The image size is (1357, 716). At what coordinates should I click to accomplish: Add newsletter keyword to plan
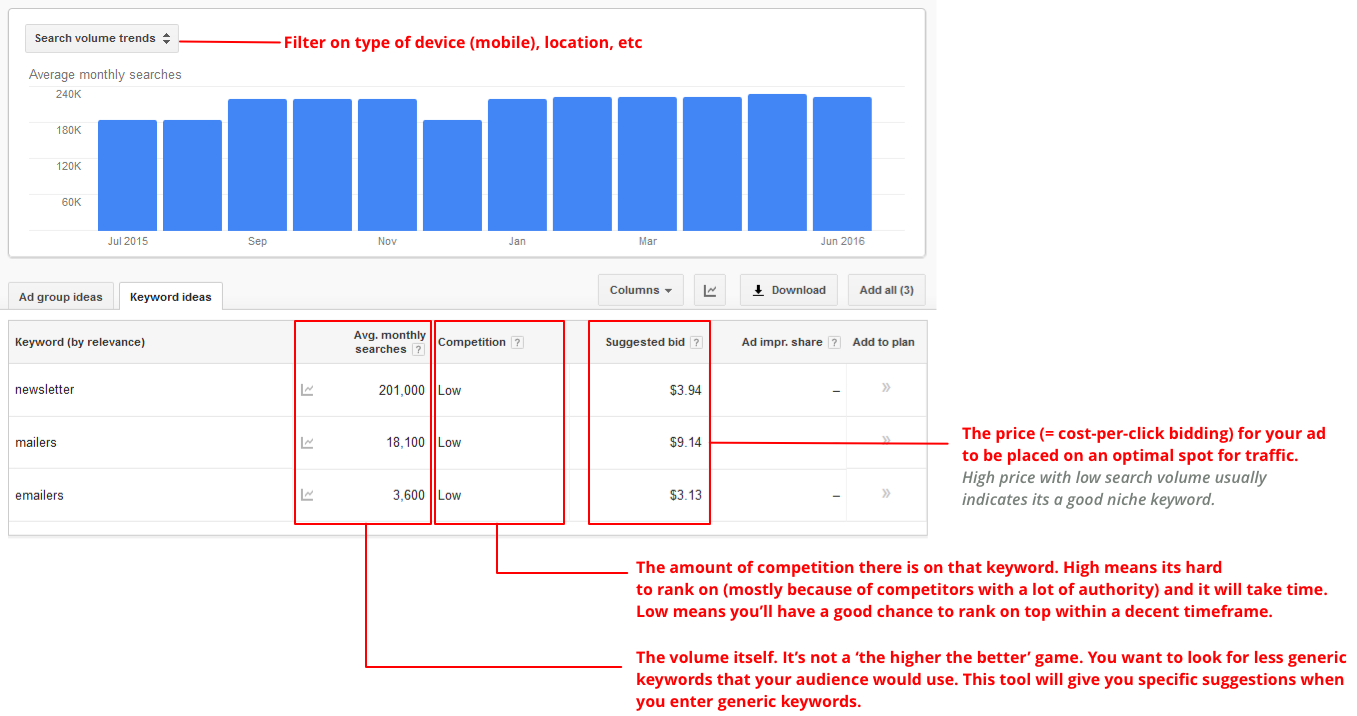click(x=886, y=388)
